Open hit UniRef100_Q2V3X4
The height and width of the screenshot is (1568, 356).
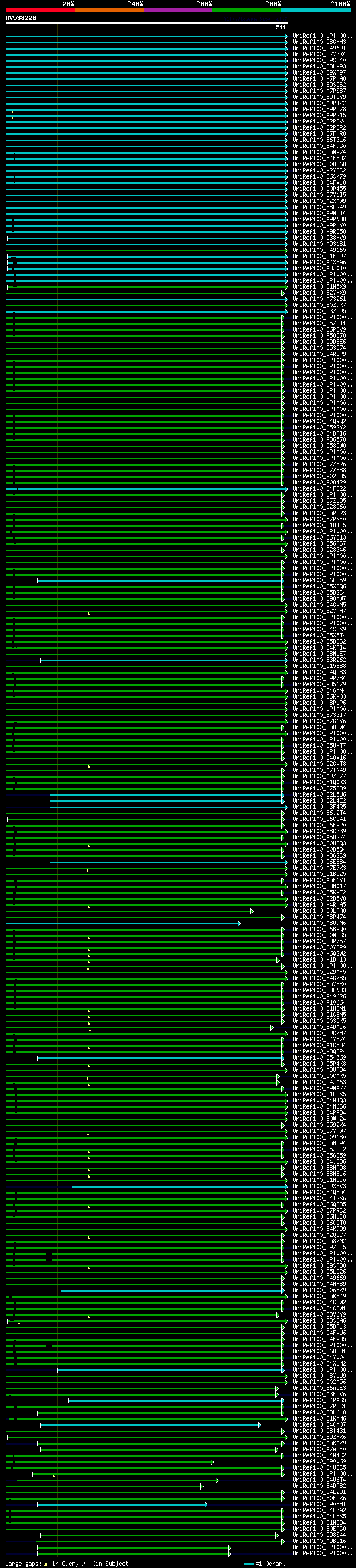tap(319, 54)
